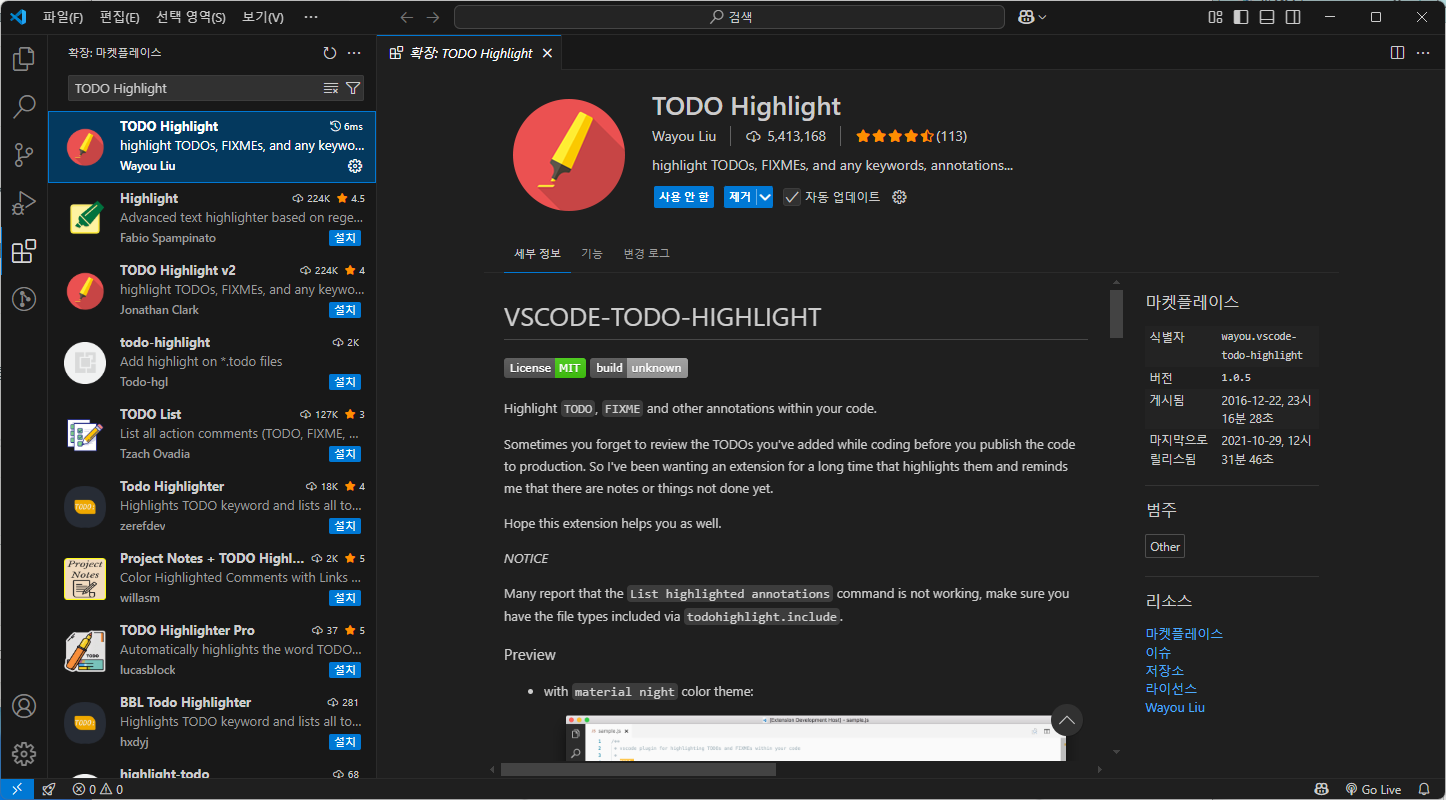The height and width of the screenshot is (800, 1446).
Task: Open the Search view in activity bar
Action: 24,106
